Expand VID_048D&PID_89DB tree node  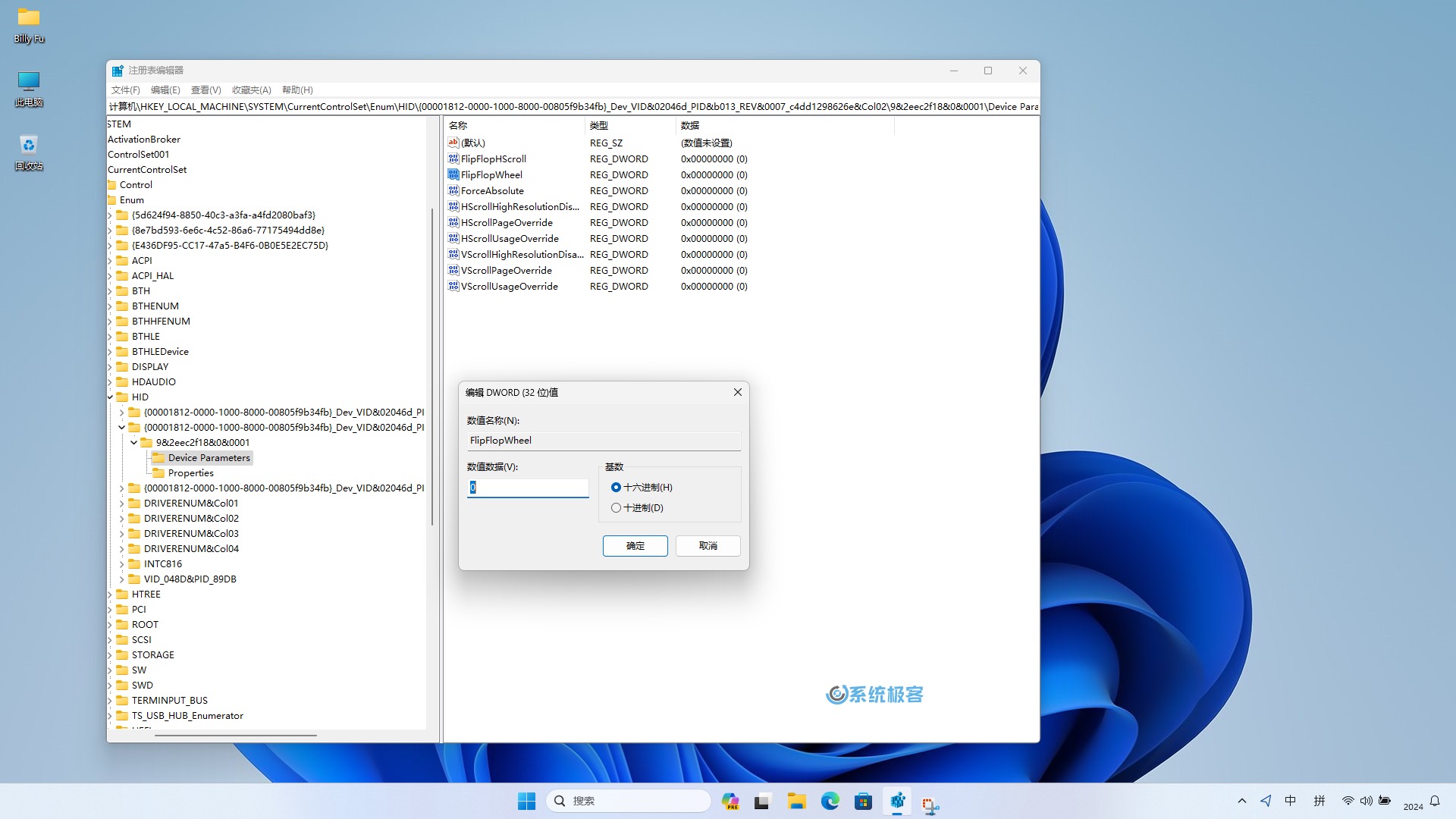pyautogui.click(x=121, y=579)
